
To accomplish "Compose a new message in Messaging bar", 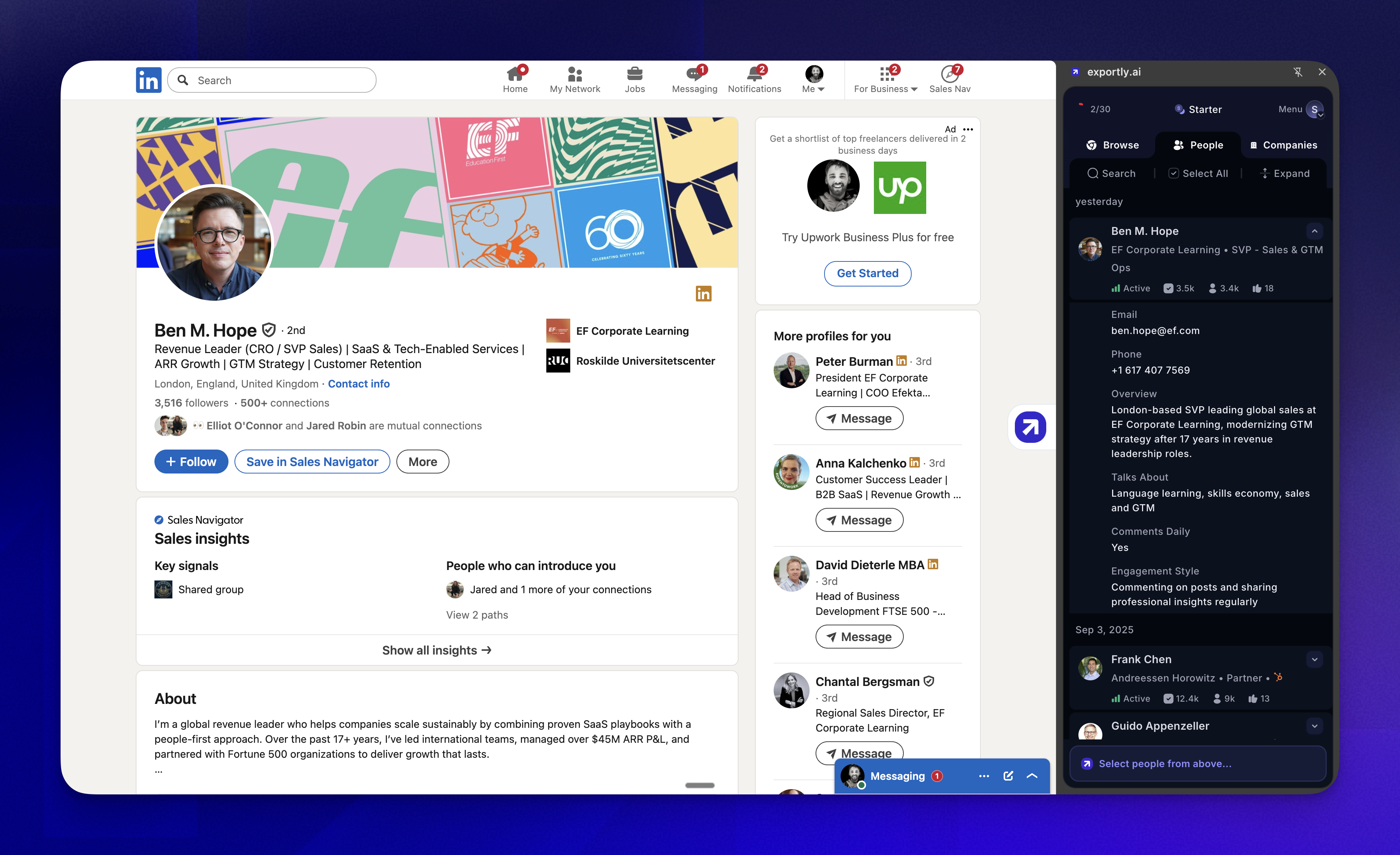I will [1008, 776].
